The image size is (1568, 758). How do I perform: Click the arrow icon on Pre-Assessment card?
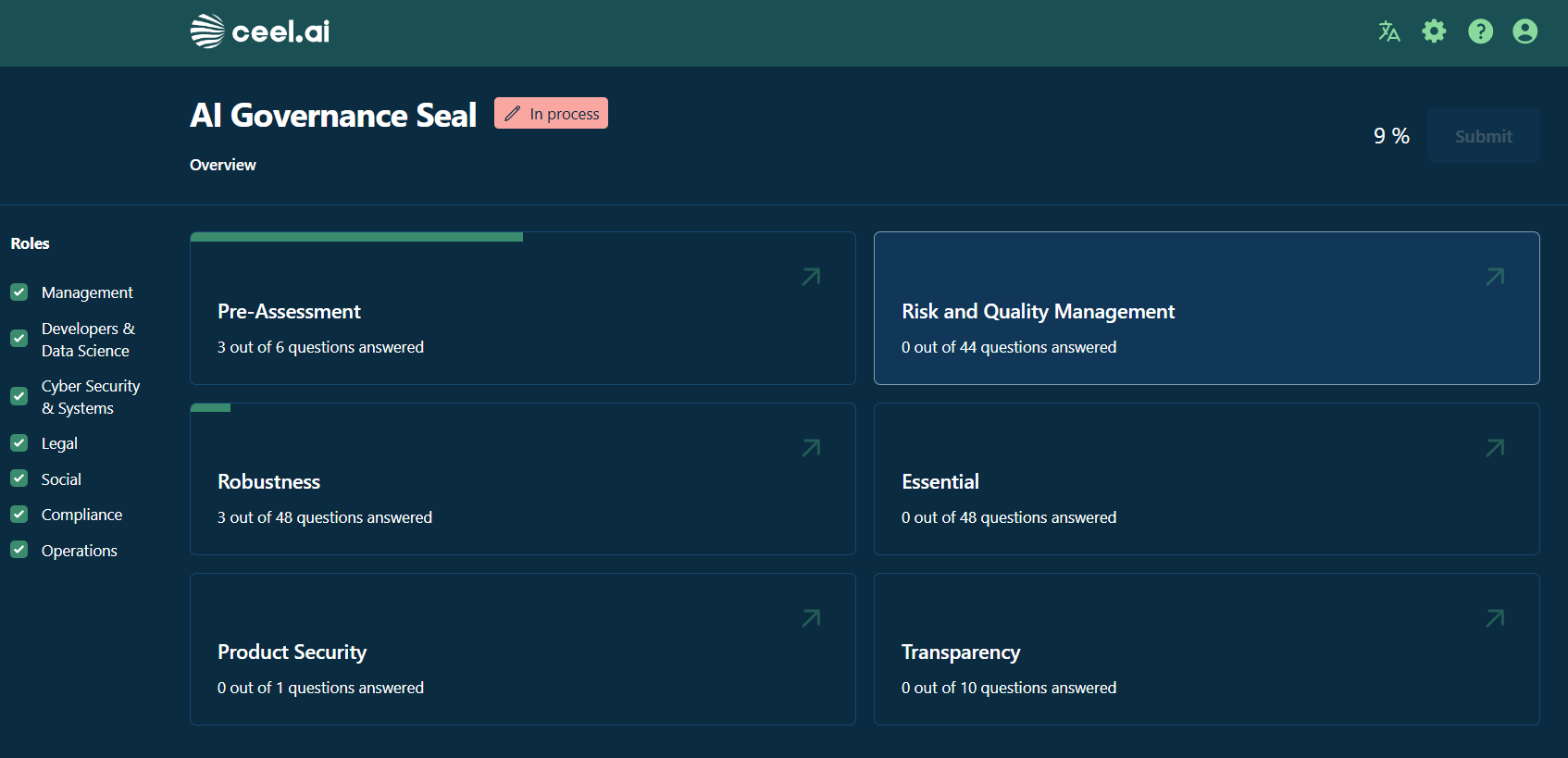coord(811,277)
